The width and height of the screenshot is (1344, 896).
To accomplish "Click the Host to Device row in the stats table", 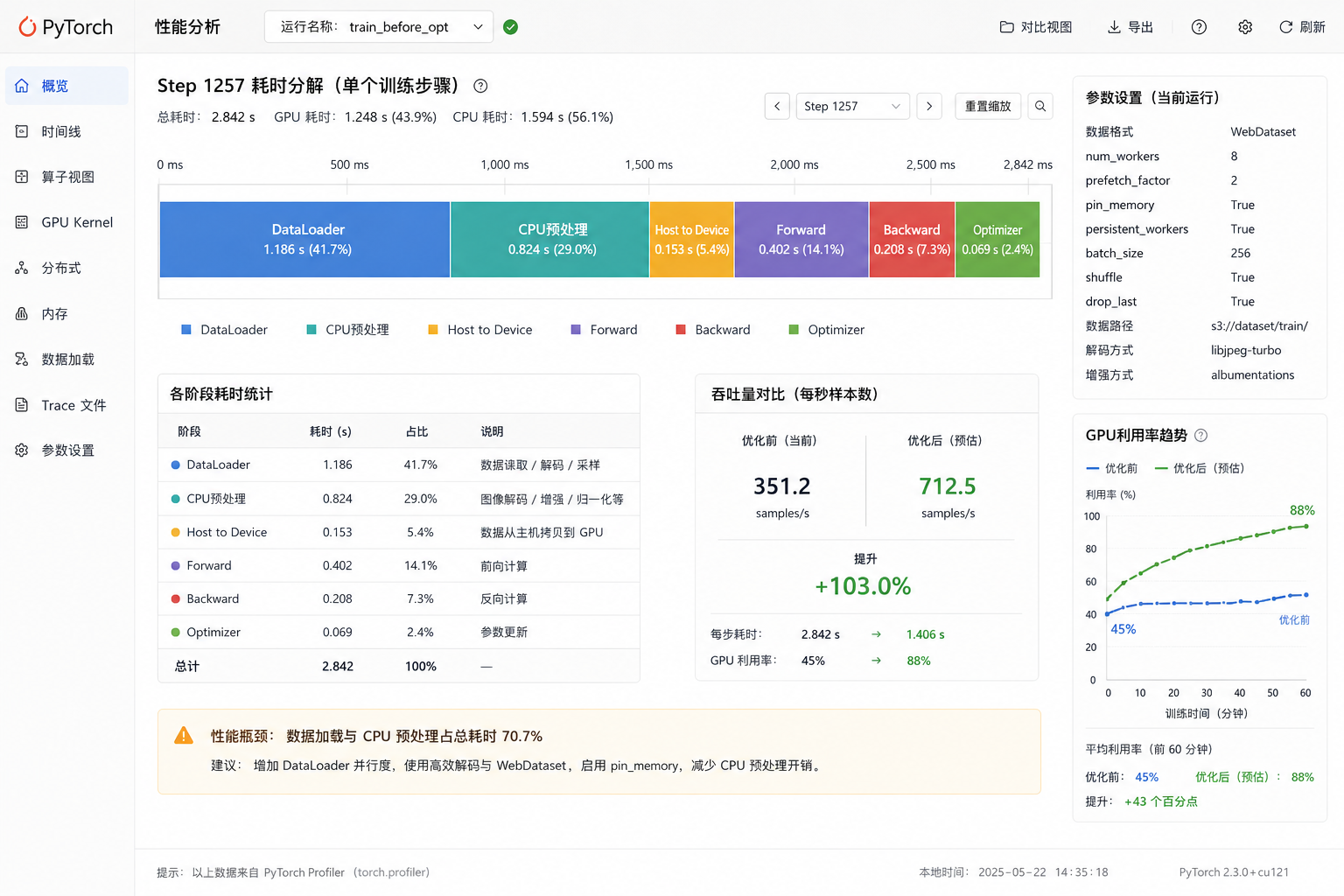I will coord(399,532).
